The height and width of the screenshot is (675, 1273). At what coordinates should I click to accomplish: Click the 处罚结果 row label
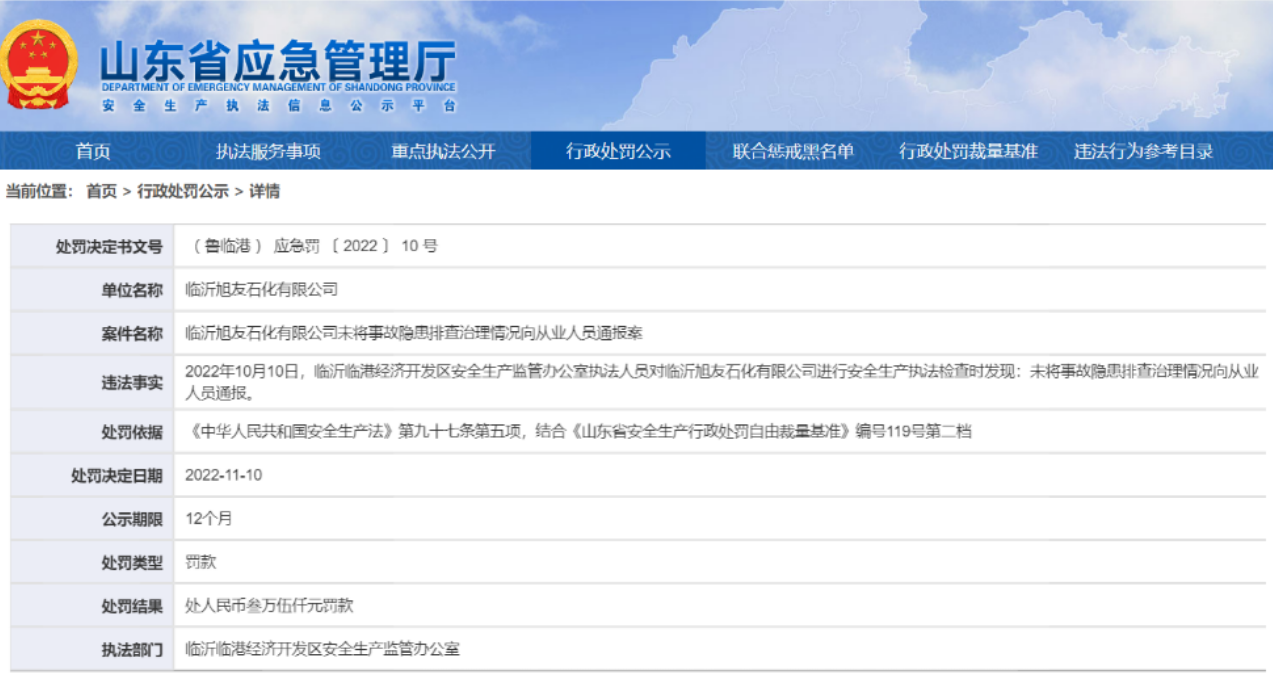132,606
